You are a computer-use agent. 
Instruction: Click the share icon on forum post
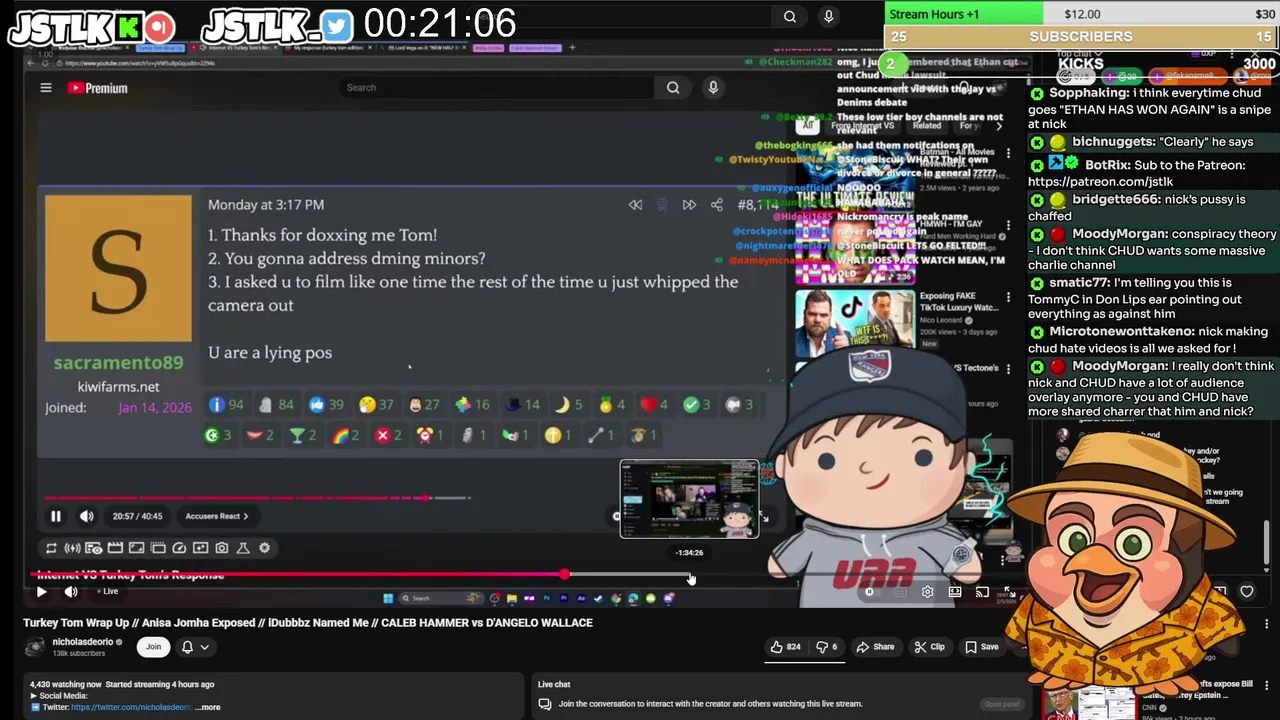(x=716, y=205)
